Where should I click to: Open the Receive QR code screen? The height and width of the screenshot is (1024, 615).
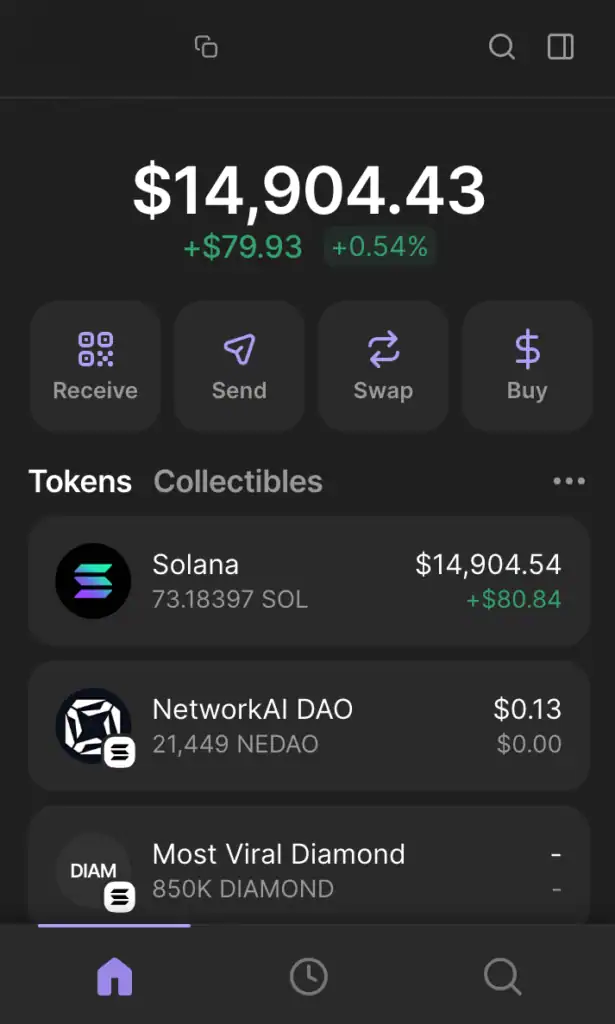(94, 365)
